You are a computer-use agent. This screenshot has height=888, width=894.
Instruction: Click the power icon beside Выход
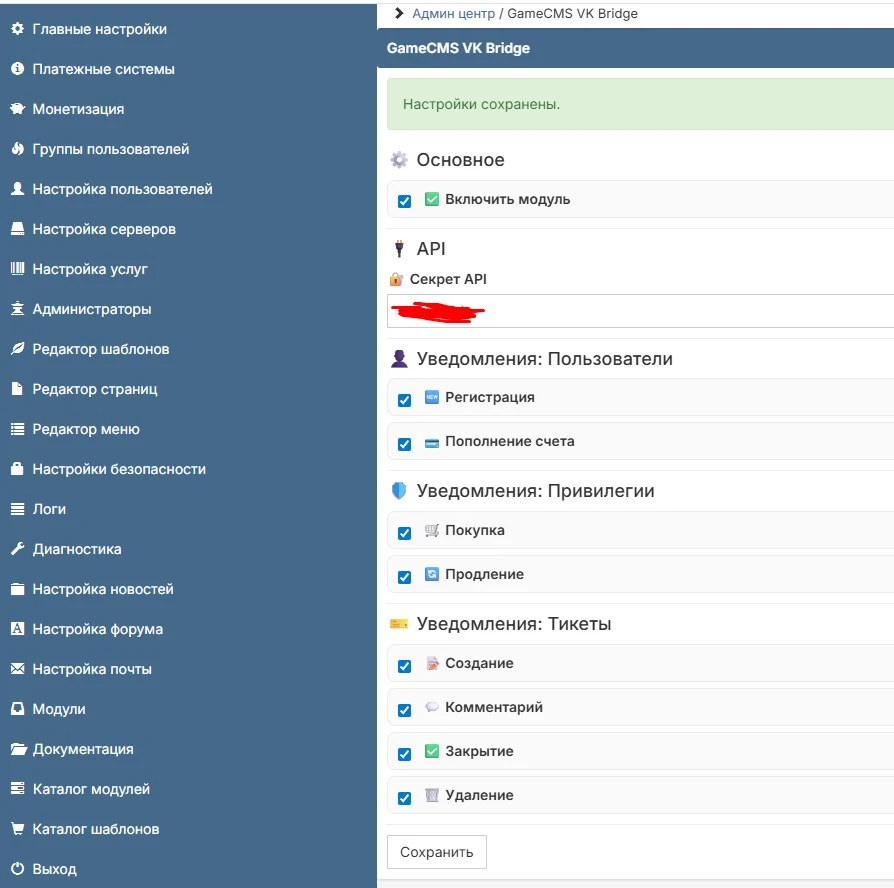(x=18, y=869)
